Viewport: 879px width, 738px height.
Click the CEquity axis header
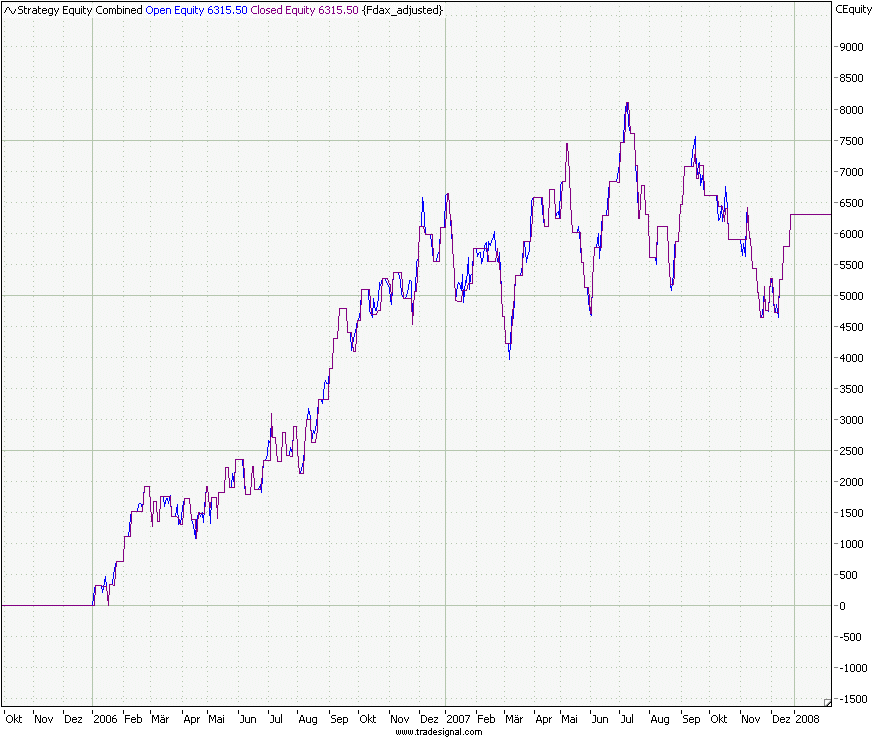853,10
